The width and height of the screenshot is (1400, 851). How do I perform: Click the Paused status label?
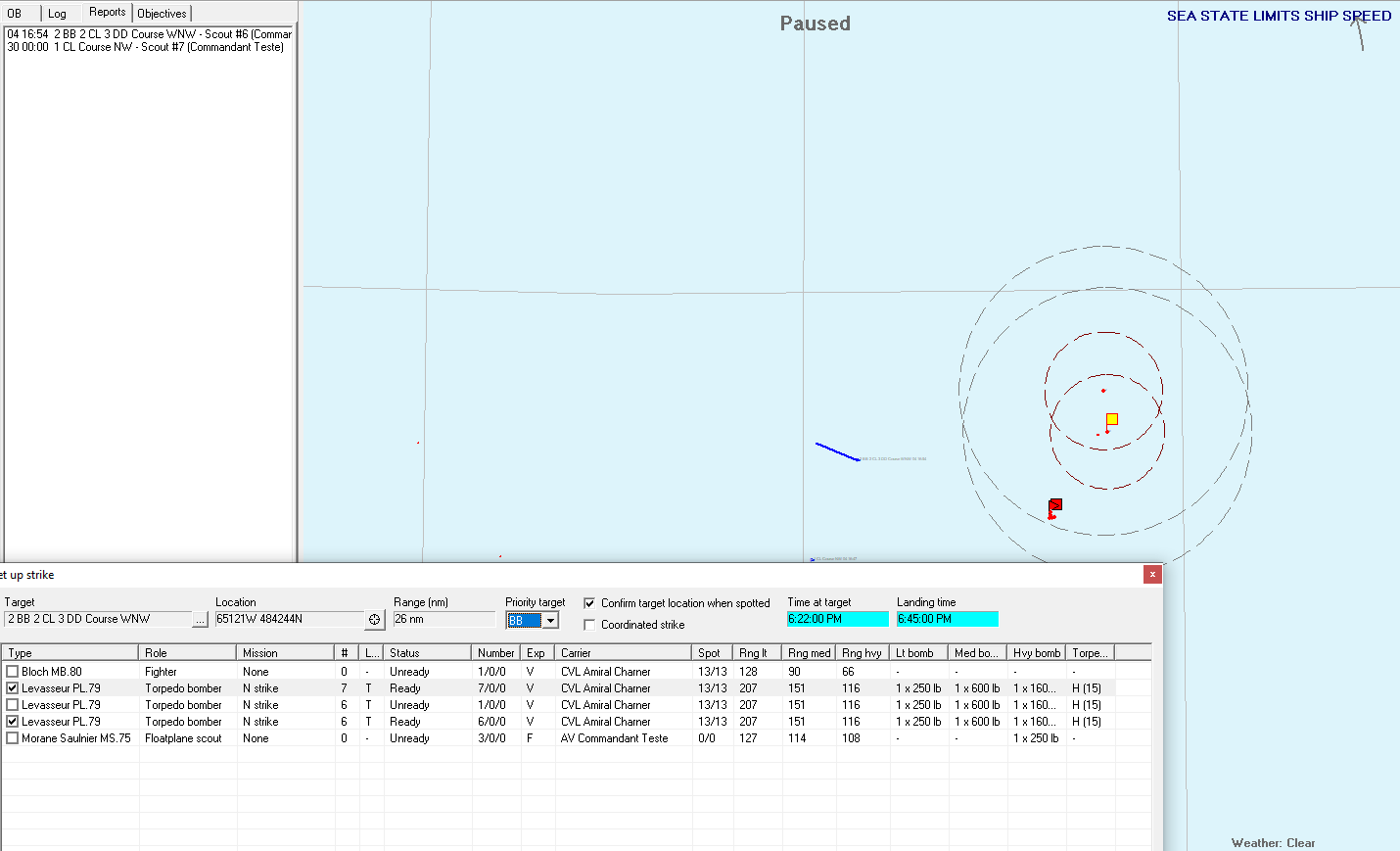[x=815, y=24]
